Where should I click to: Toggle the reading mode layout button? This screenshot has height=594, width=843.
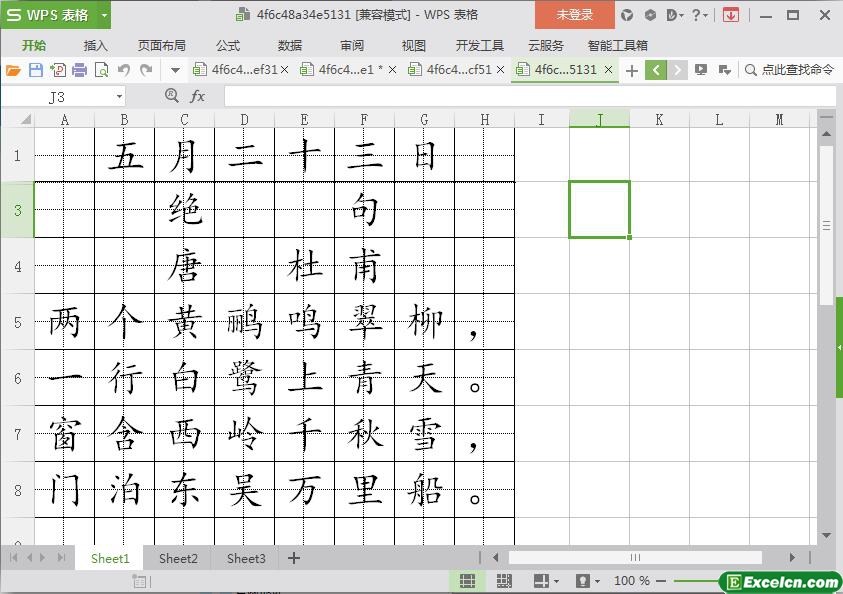click(541, 581)
